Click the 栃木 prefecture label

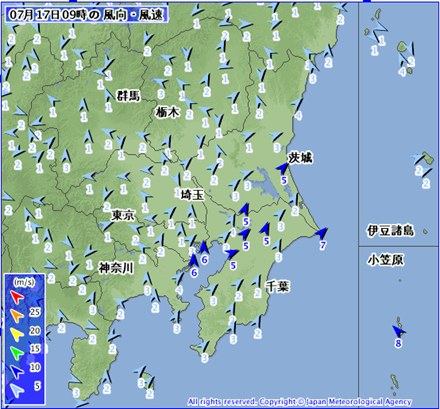pos(168,112)
